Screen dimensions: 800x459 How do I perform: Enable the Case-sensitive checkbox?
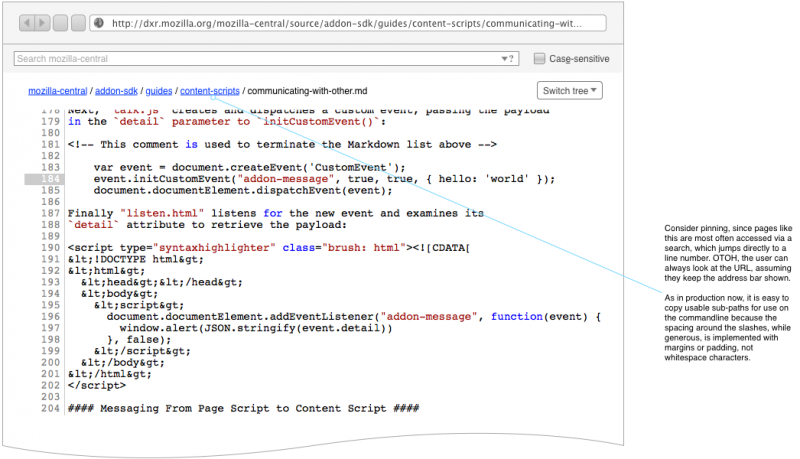(x=539, y=59)
